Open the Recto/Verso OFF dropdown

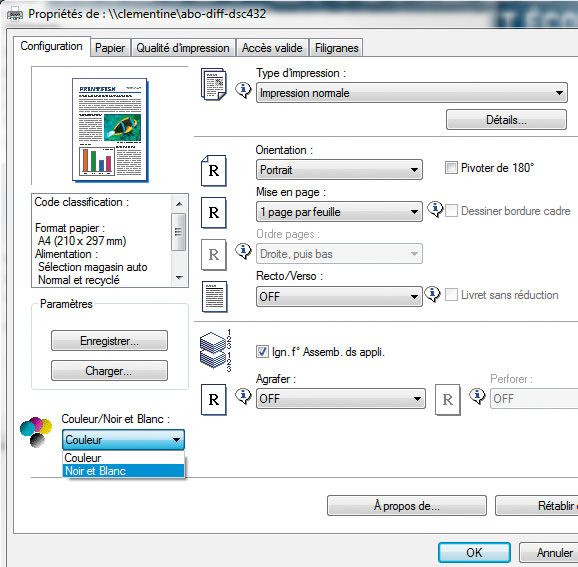(339, 297)
